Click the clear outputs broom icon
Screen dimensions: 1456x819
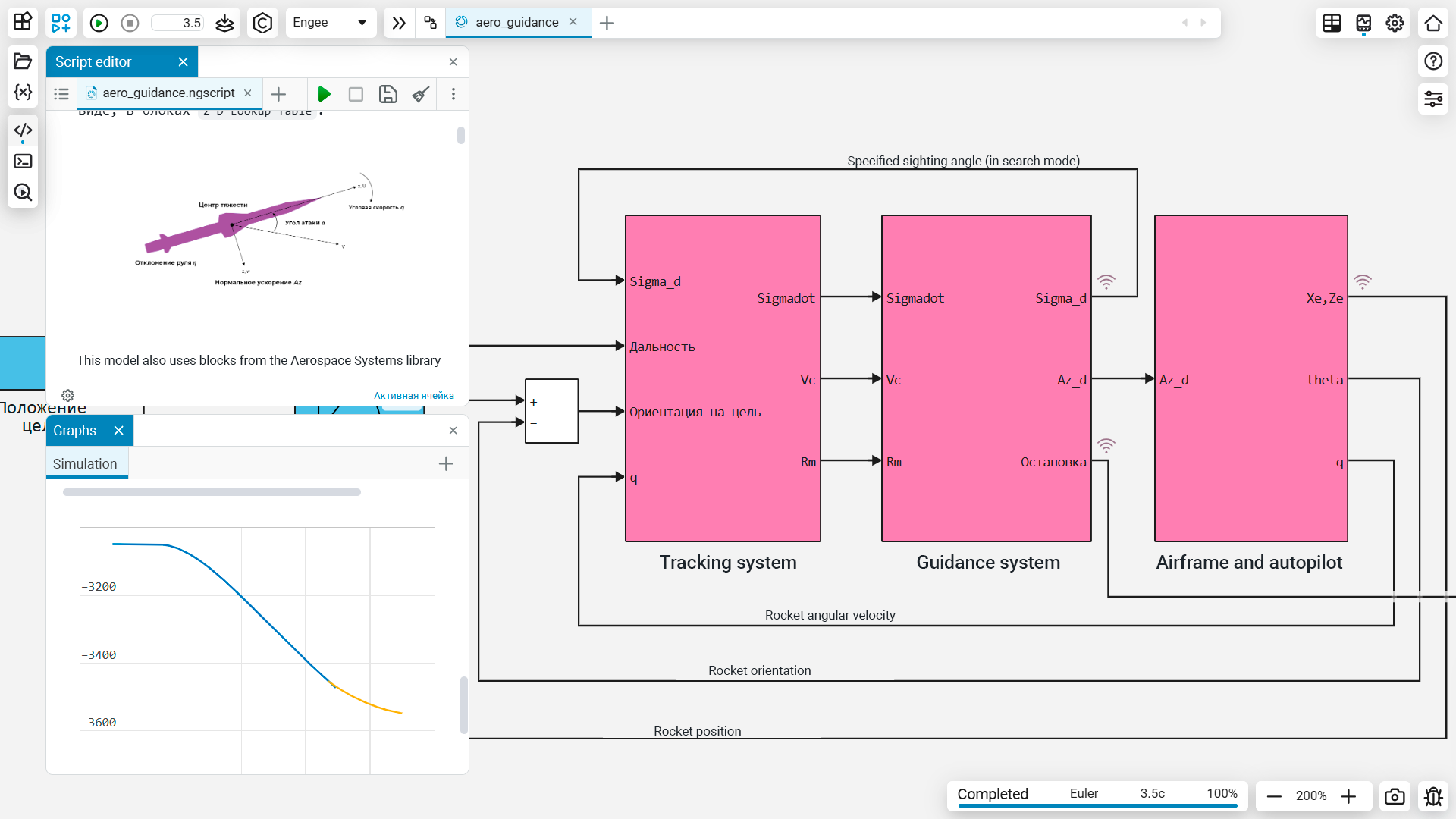pyautogui.click(x=420, y=94)
